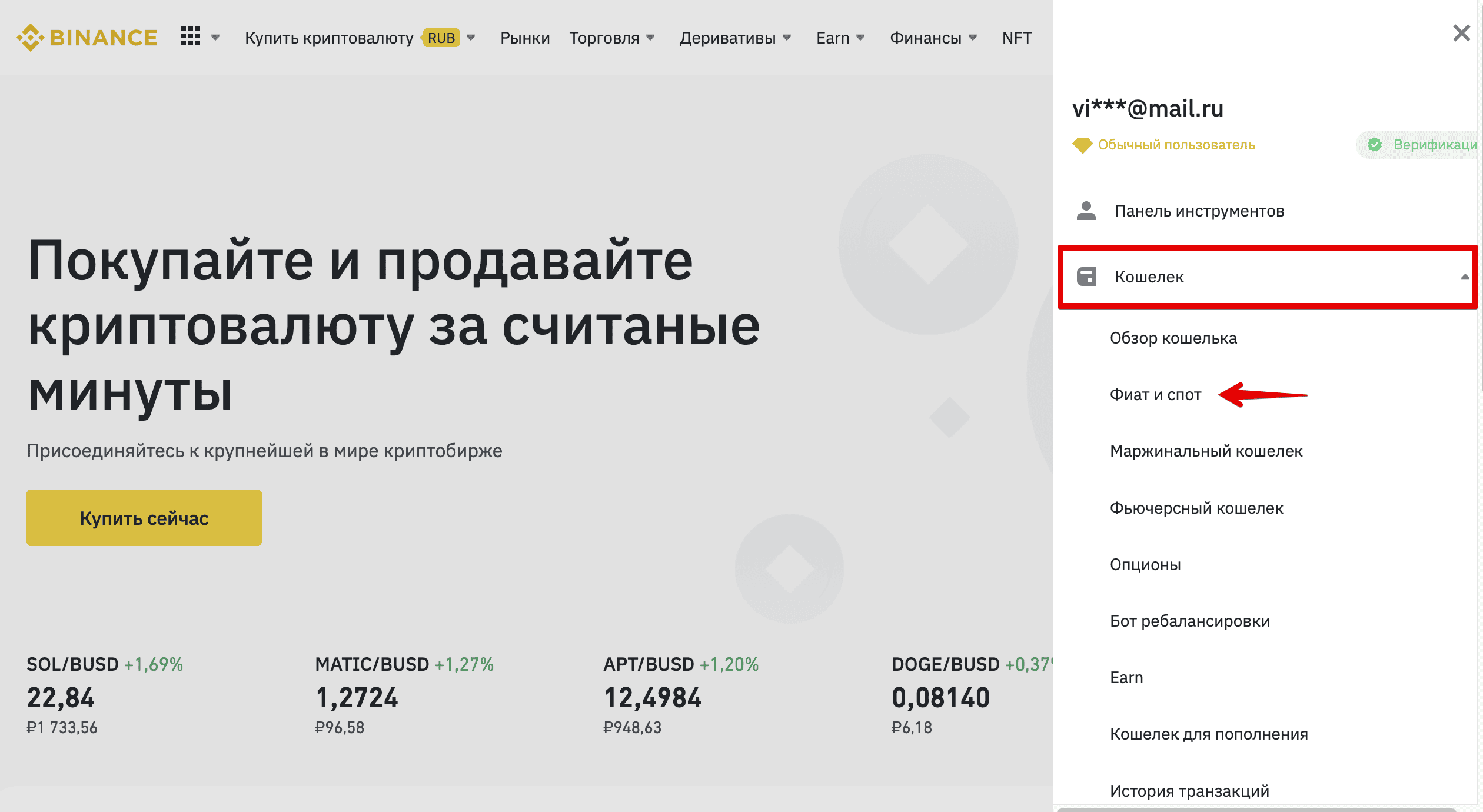The image size is (1483, 812).
Task: Open Опционы wallet
Action: pos(1145,564)
